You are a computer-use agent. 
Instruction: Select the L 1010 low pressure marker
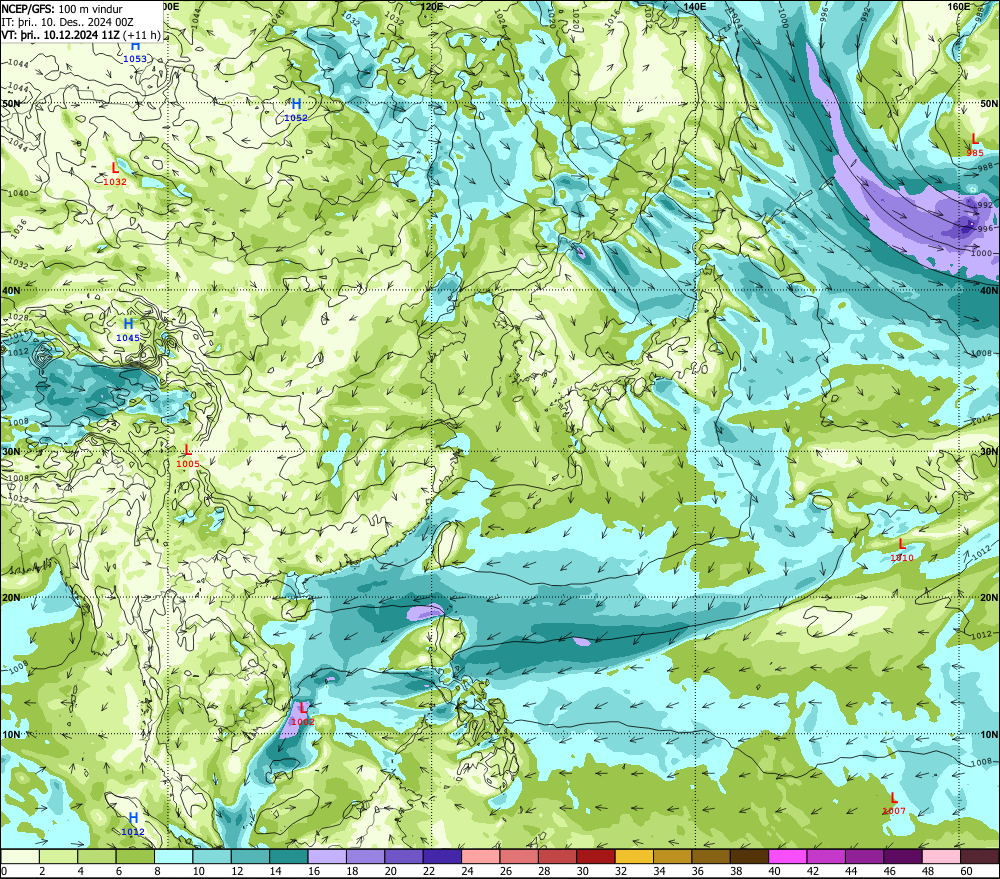tap(902, 549)
